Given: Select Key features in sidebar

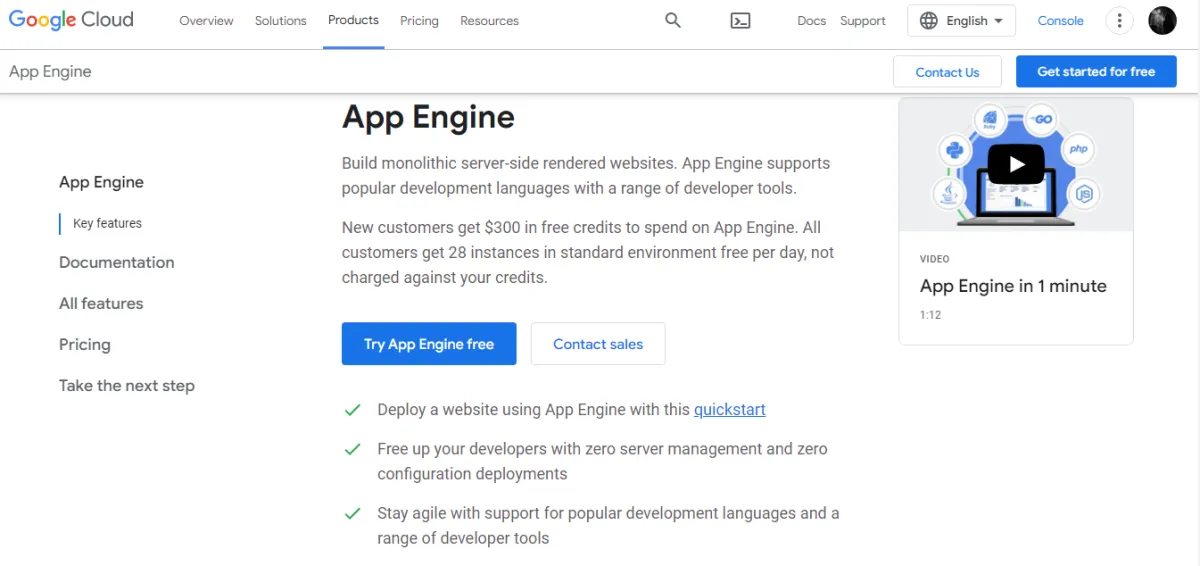Looking at the screenshot, I should tap(107, 223).
